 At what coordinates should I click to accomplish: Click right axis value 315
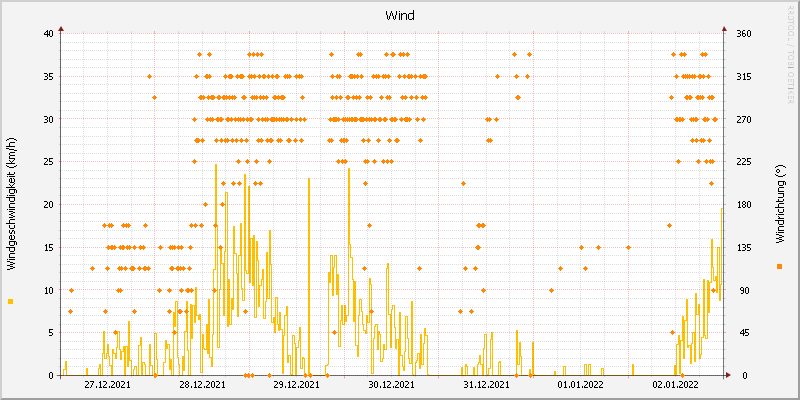pos(744,77)
